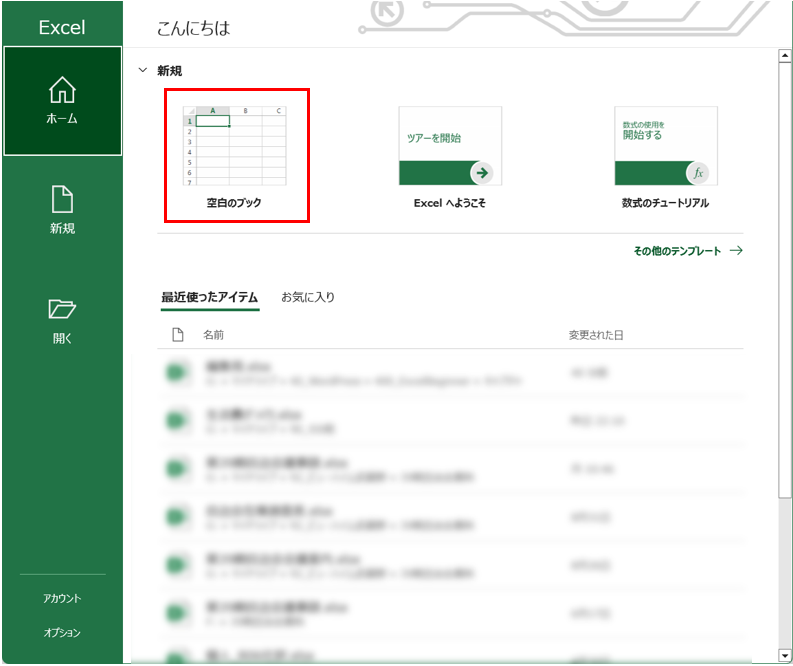Collapse the 新規 section chevron
793x666 pixels.
coord(143,70)
